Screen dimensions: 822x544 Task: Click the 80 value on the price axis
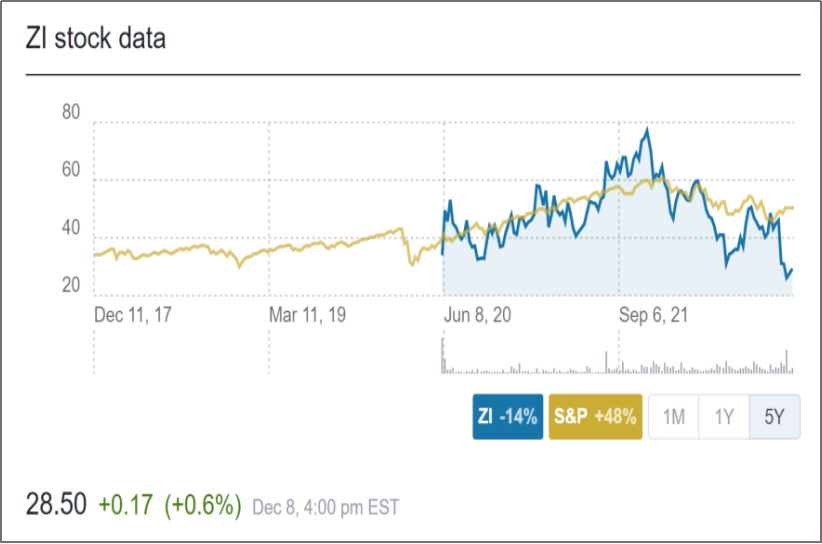71,113
